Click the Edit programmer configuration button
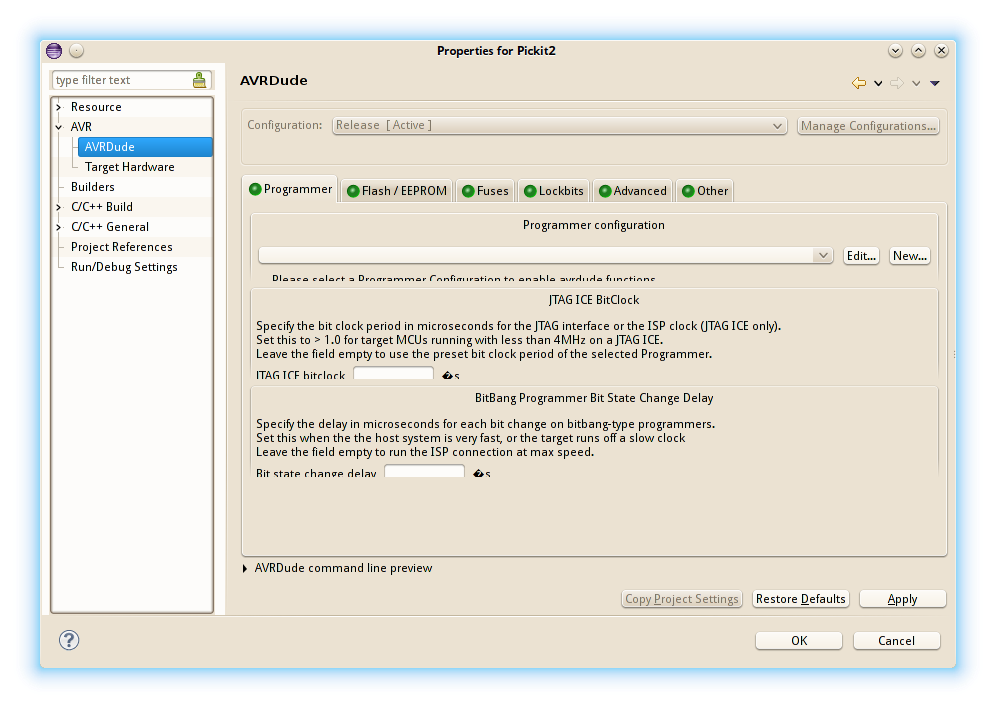This screenshot has width=996, height=708. pos(861,256)
